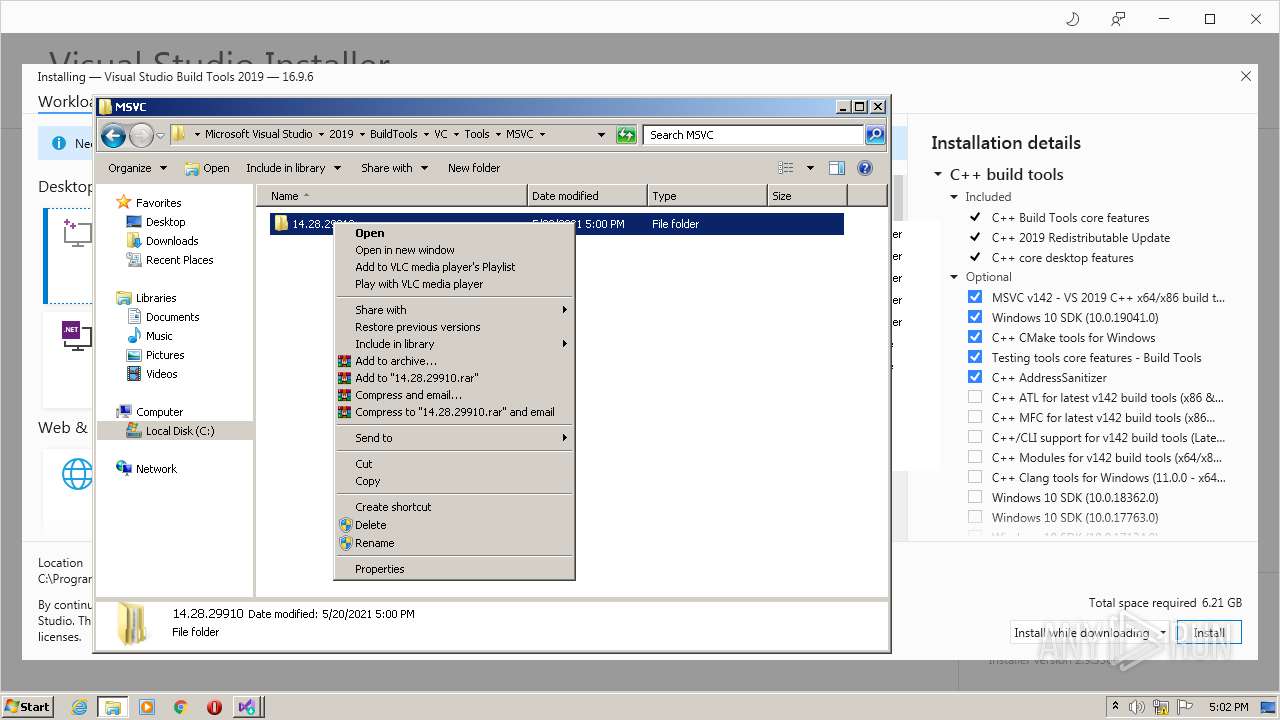Uncheck Windows 10 SDK (10.0.19041.0)
Image resolution: width=1280 pixels, height=720 pixels.
[x=975, y=317]
